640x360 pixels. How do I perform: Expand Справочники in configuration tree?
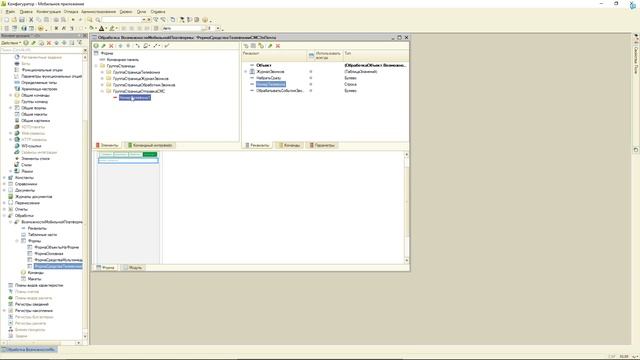click(x=4, y=184)
